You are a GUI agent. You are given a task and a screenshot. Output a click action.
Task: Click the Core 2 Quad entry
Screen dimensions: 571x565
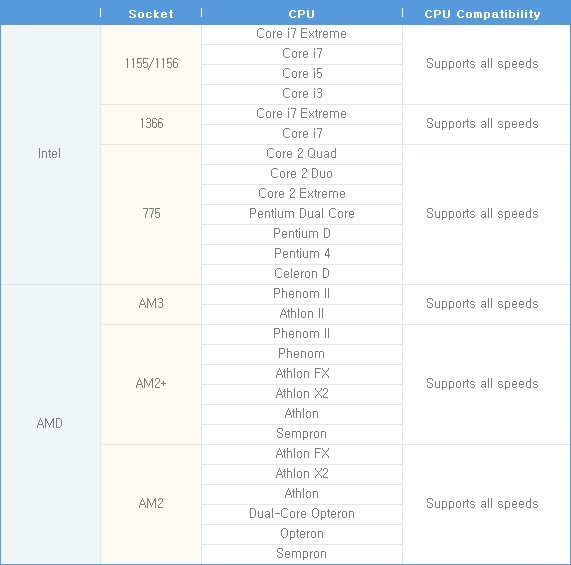pos(302,154)
